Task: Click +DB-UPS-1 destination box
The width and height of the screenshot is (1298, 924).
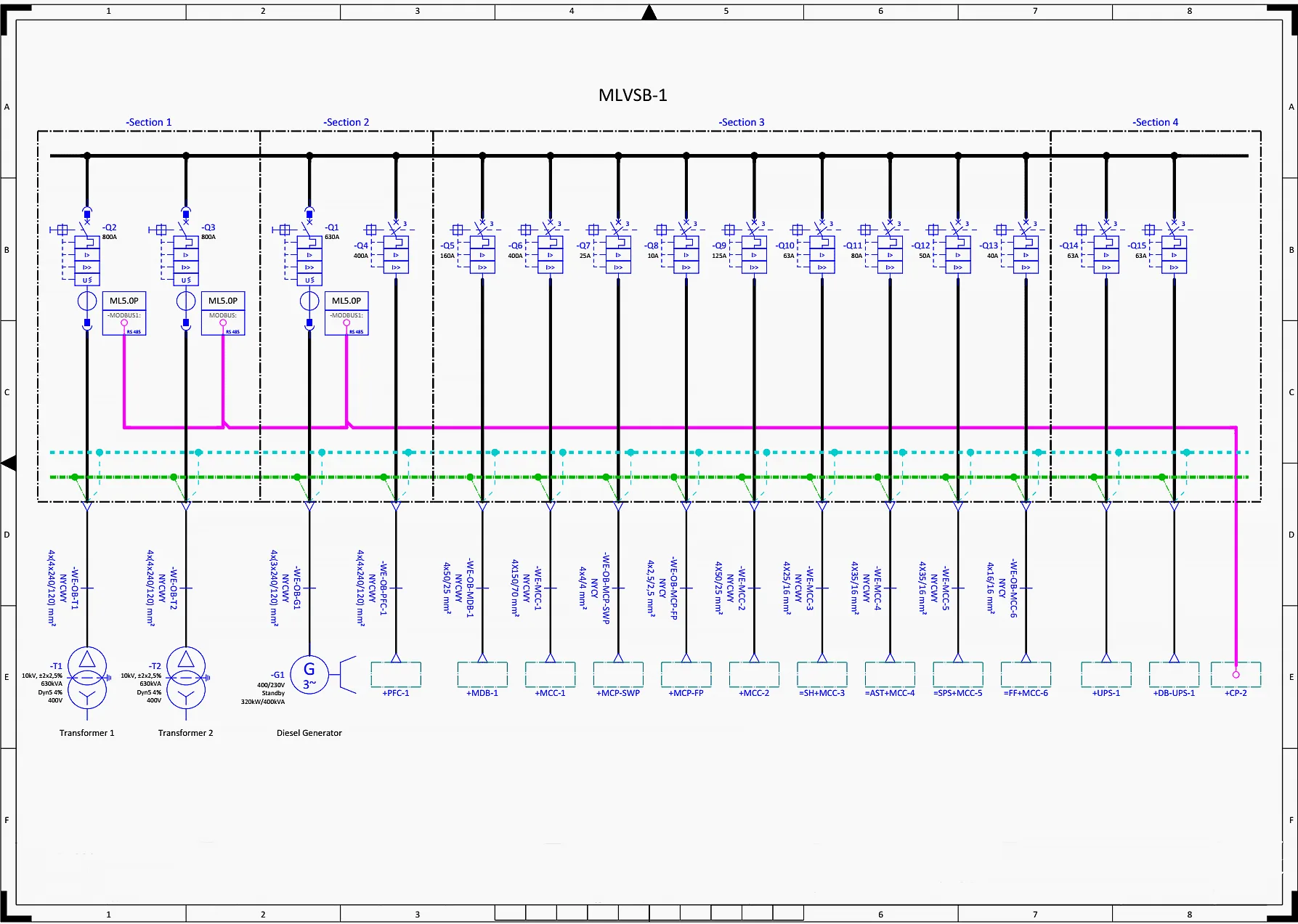Action: tap(1174, 675)
